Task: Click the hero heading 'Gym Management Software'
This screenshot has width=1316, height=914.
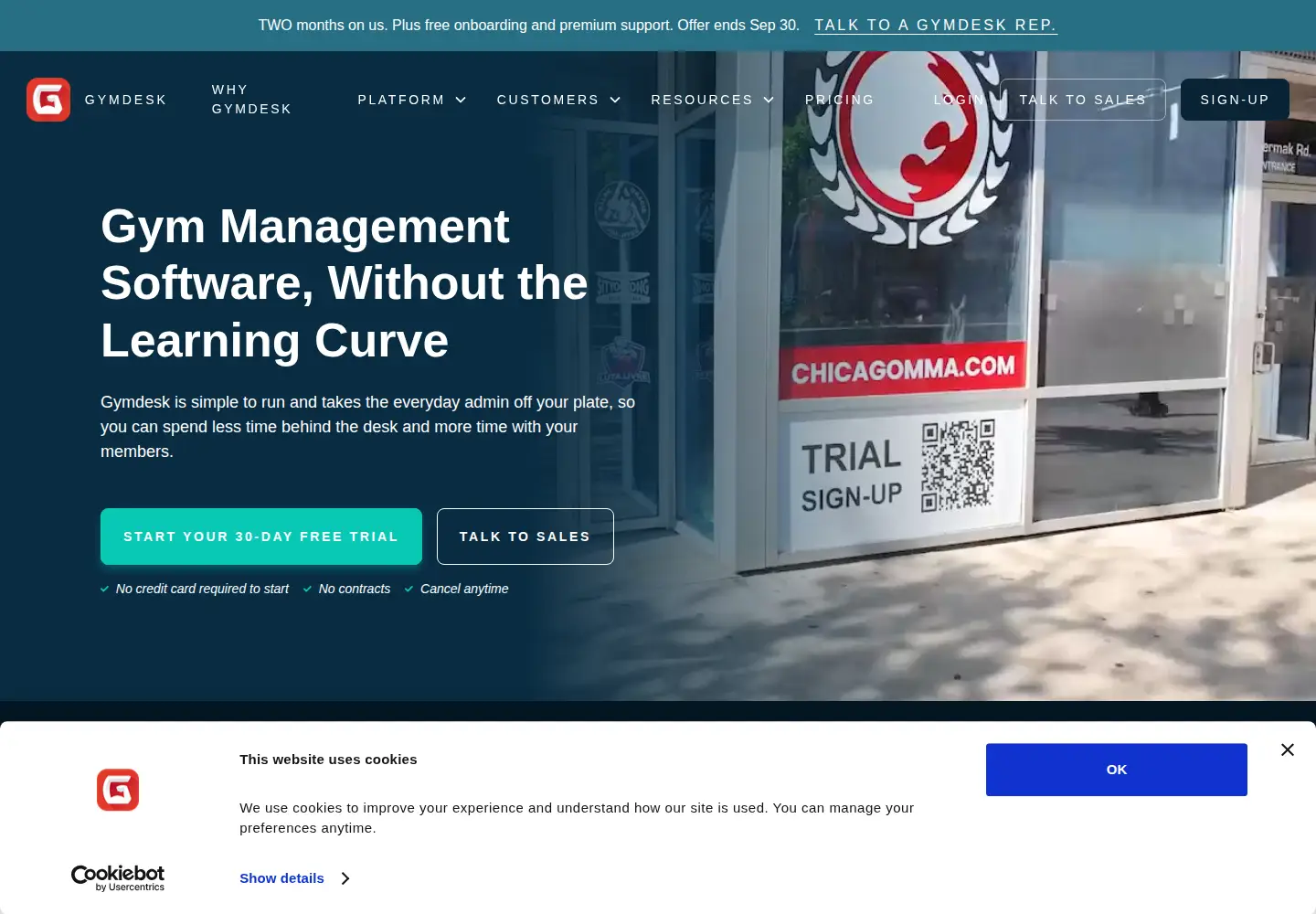Action: tap(344, 283)
